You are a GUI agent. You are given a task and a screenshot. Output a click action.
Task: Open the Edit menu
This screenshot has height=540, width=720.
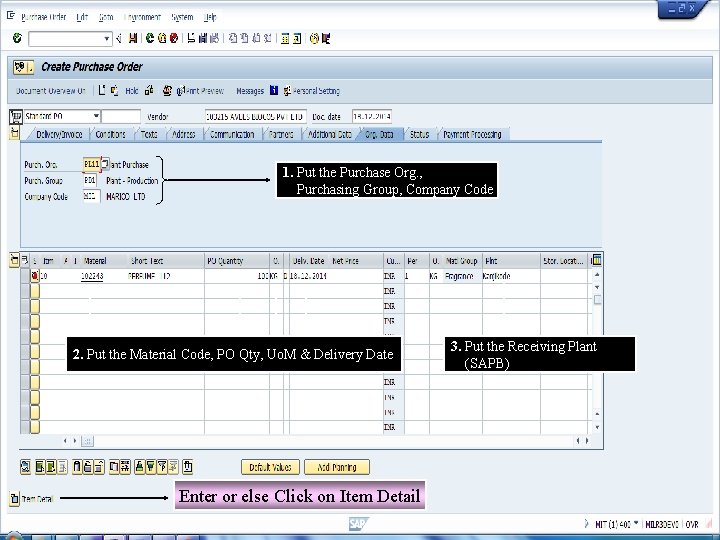tap(82, 17)
